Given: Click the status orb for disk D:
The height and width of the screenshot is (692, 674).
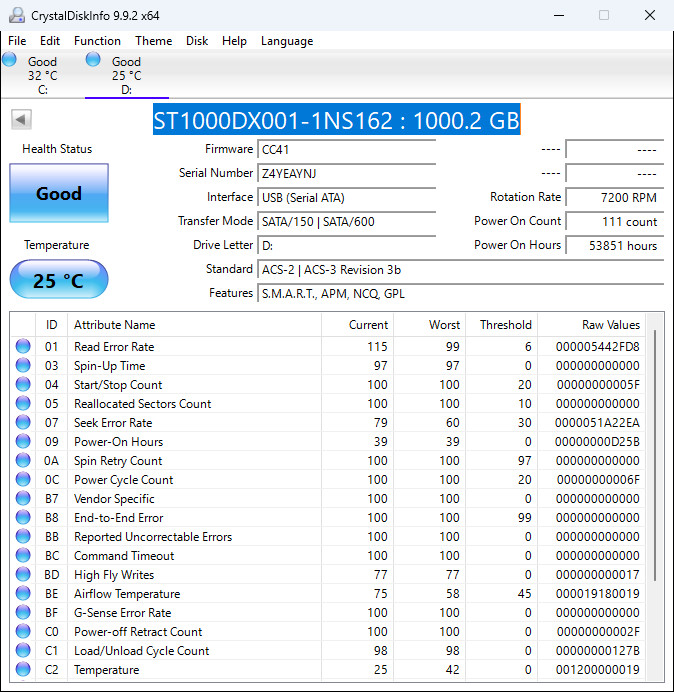Looking at the screenshot, I should (93, 59).
